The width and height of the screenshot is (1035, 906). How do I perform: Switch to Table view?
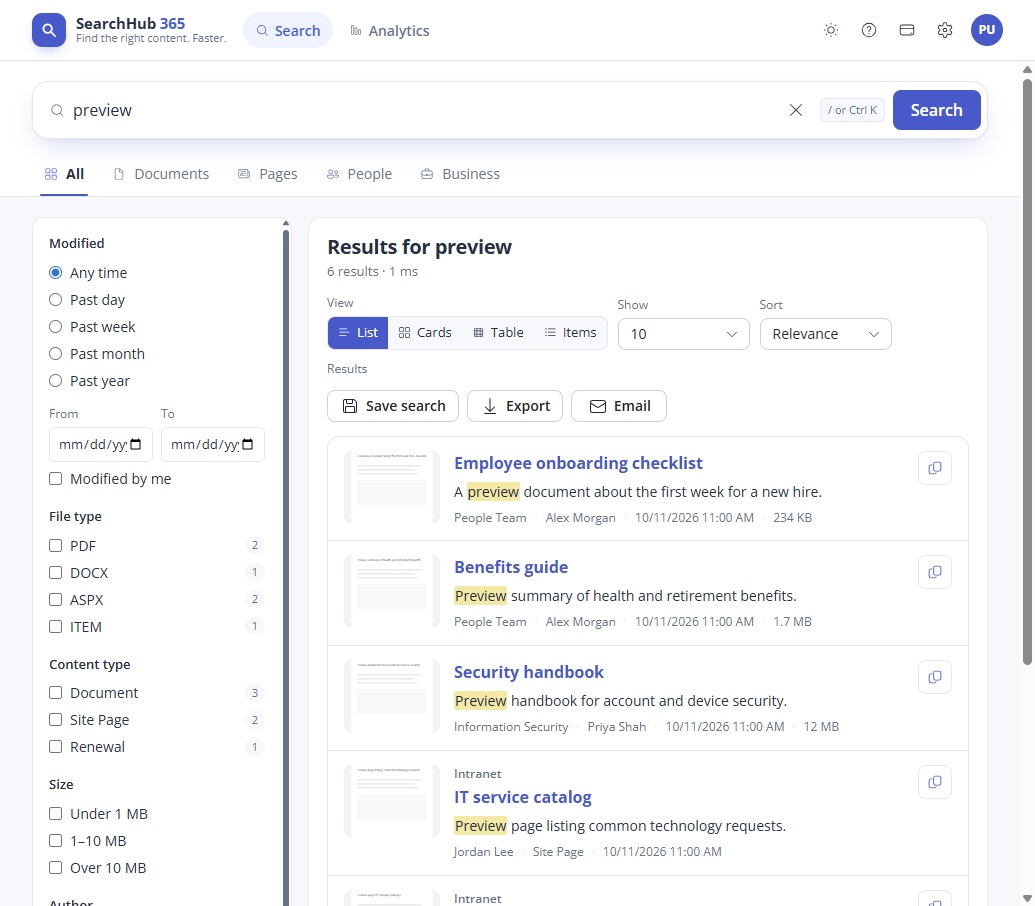pos(498,333)
